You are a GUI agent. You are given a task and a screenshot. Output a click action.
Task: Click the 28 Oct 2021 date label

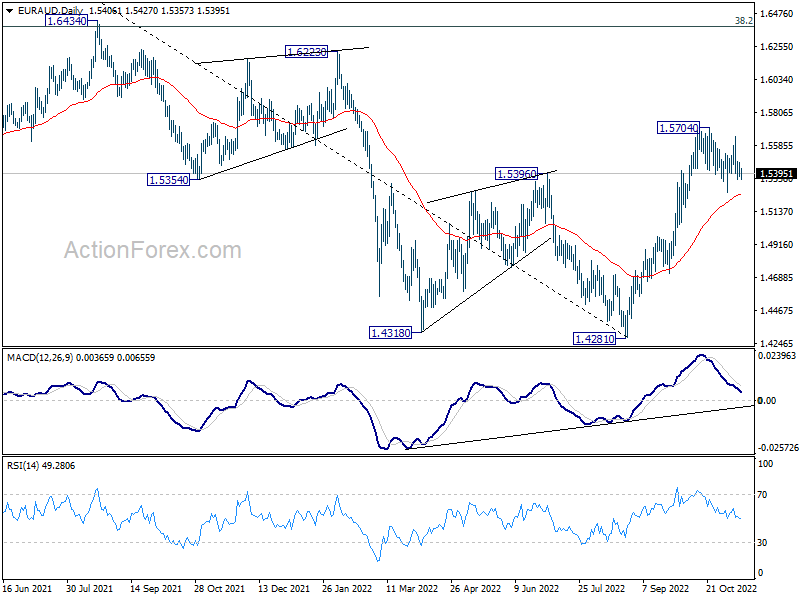(x=219, y=588)
